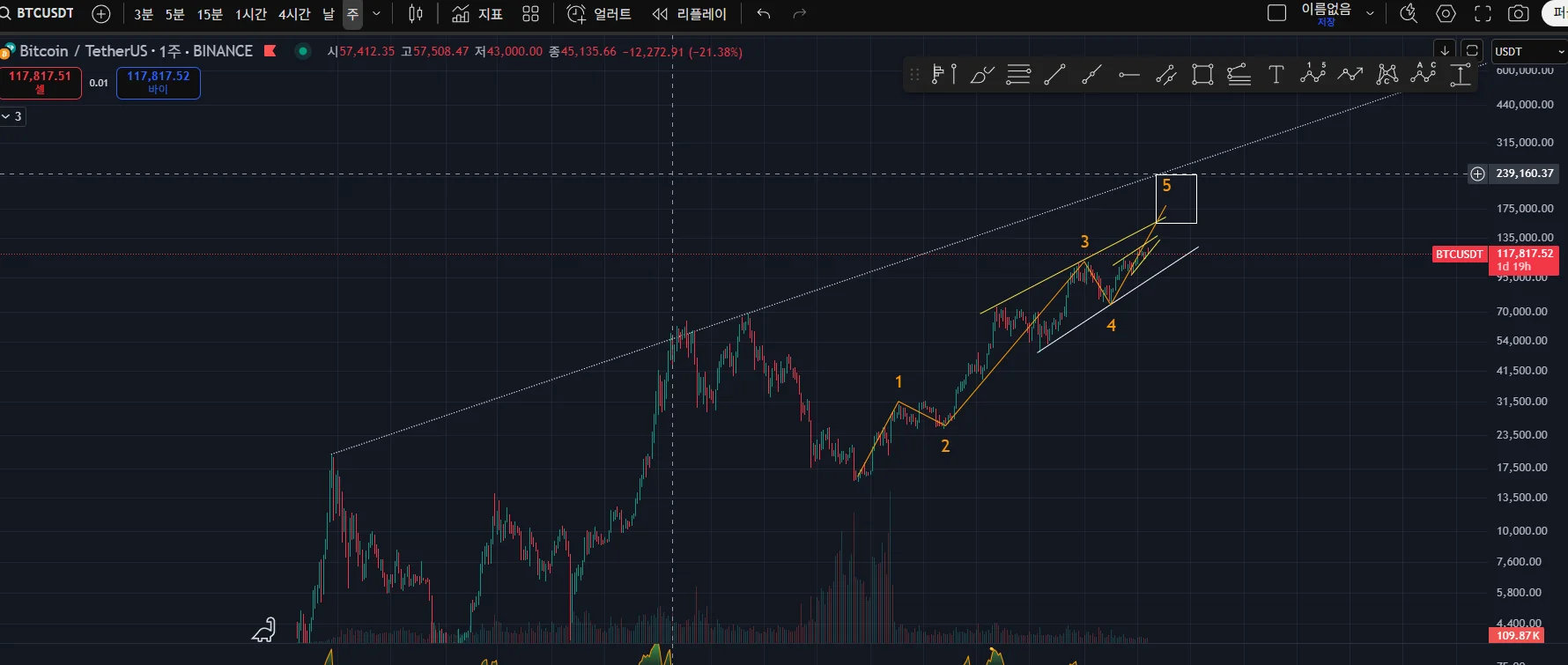Viewport: 1568px width, 665px height.
Task: Pick the Text drawing tool
Action: (1276, 75)
